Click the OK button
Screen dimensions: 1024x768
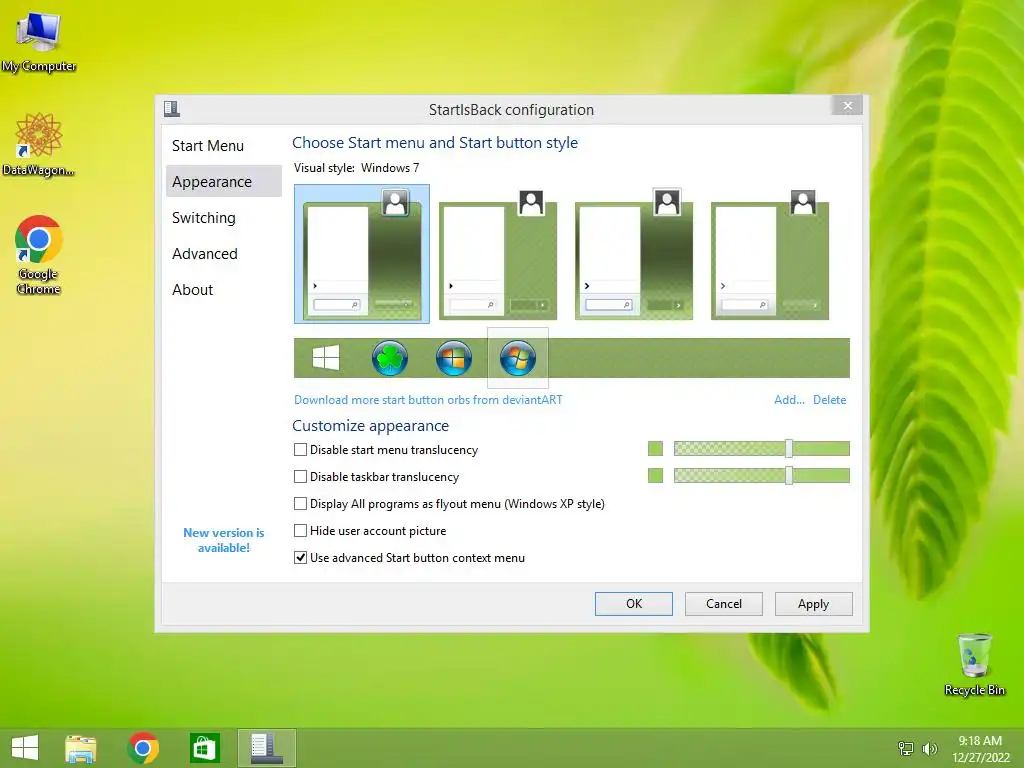tap(633, 604)
